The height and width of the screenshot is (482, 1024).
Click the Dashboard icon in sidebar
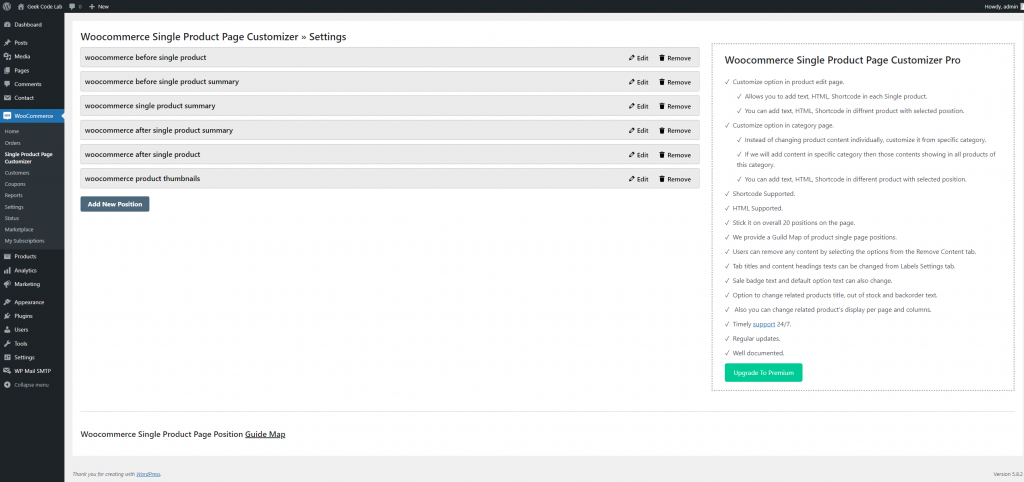point(7,24)
